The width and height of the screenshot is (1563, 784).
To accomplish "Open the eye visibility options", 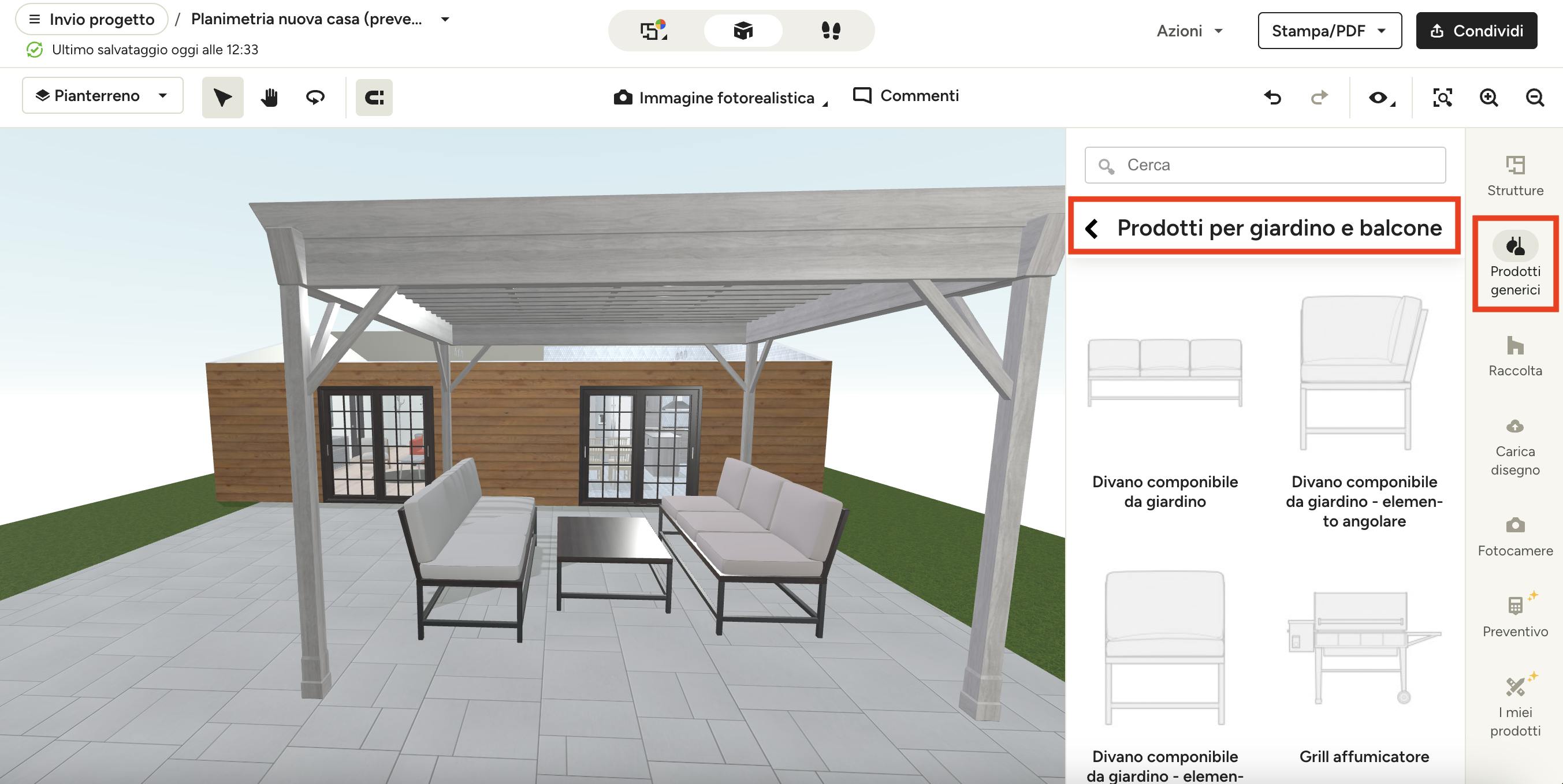I will point(1381,97).
